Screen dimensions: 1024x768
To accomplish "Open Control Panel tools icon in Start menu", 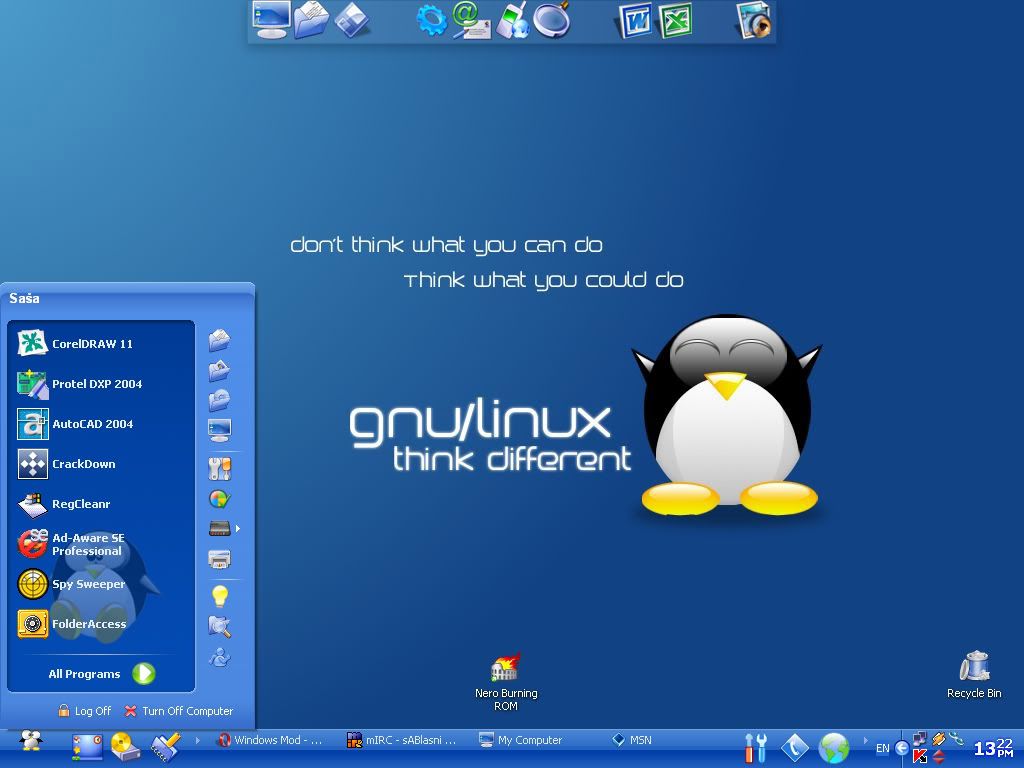I will click(220, 468).
